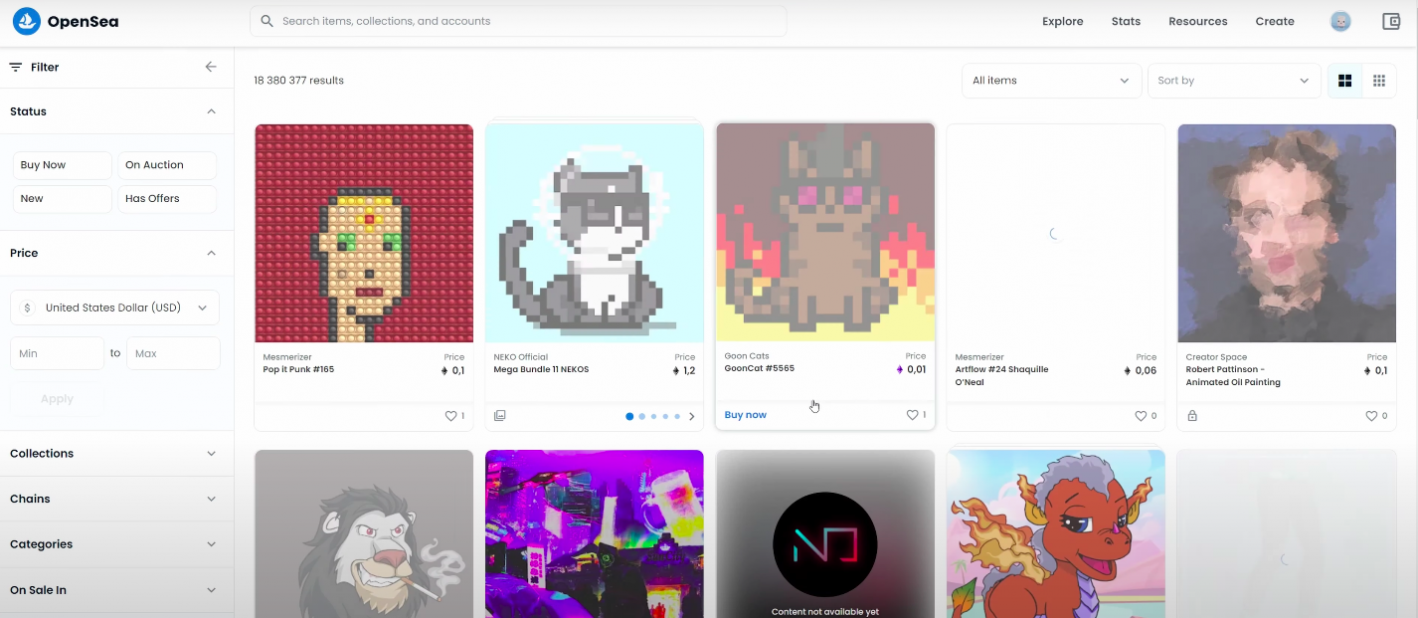Screen dimensions: 1418x618
Task: Toggle the On Auction status filter
Action: 167,165
